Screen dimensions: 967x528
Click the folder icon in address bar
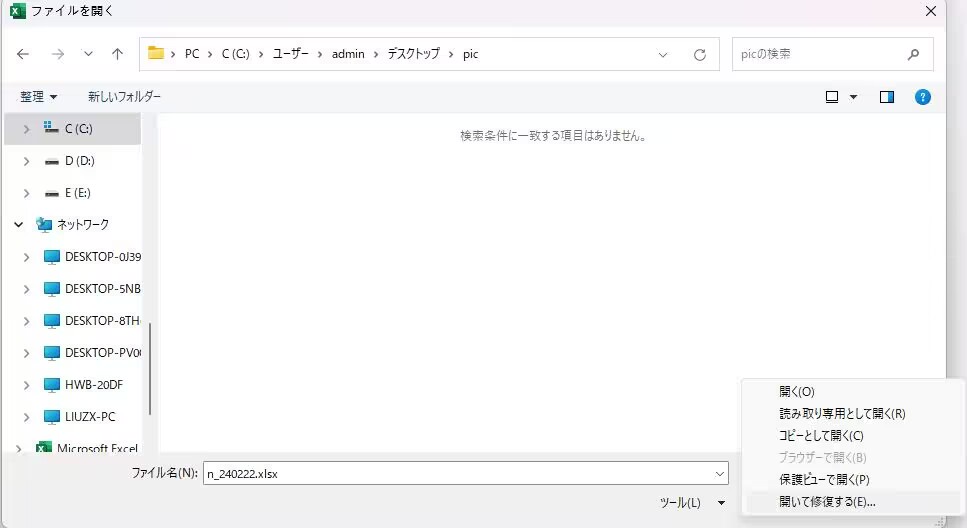(x=156, y=54)
